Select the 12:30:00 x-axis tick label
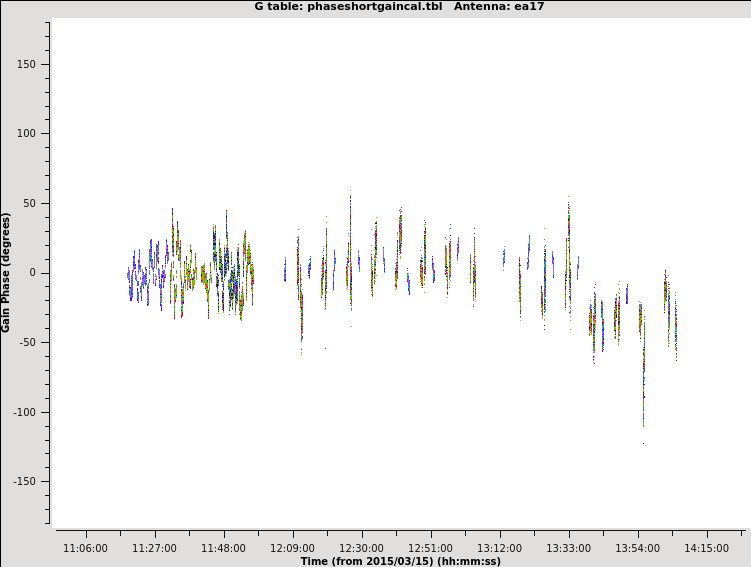751x567 pixels. pyautogui.click(x=361, y=548)
